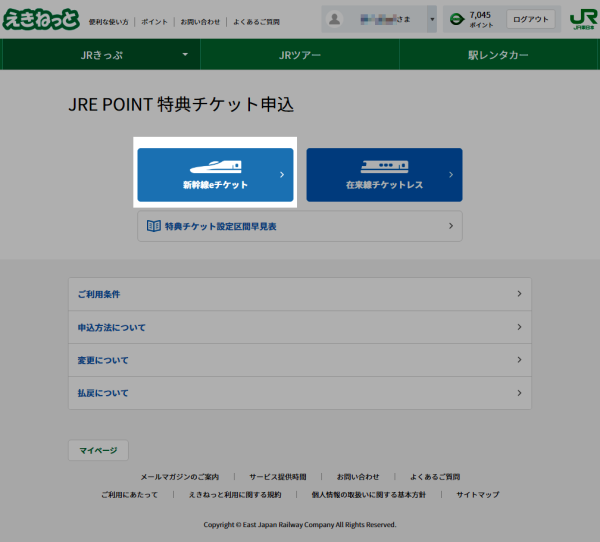600x542 pixels.
Task: Click the JRE POINT green emblem icon
Action: click(457, 19)
